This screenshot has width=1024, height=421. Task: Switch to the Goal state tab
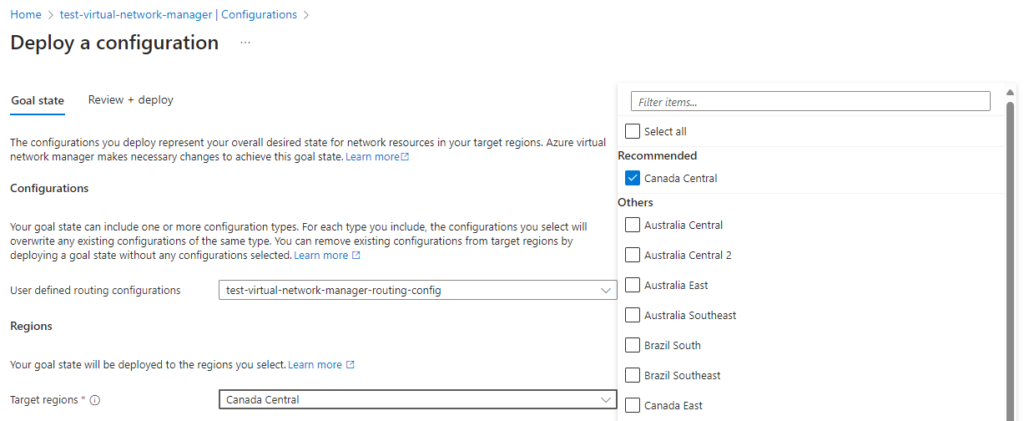pos(37,101)
